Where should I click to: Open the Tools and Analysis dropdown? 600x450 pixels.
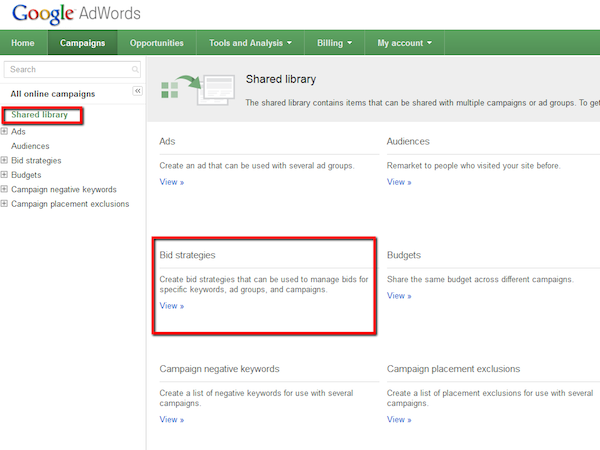click(x=250, y=43)
